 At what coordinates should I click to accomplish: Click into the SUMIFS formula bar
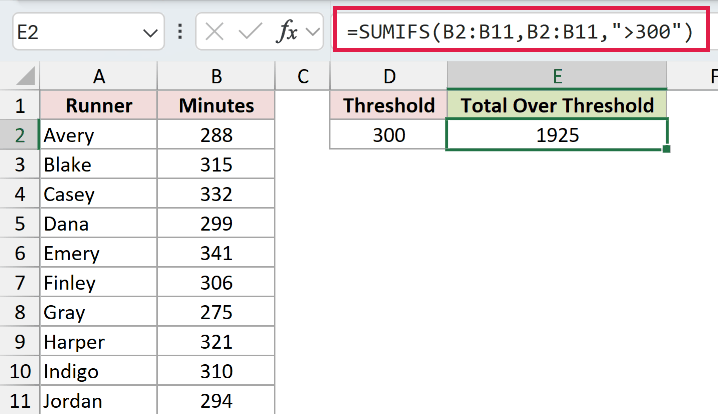click(521, 29)
